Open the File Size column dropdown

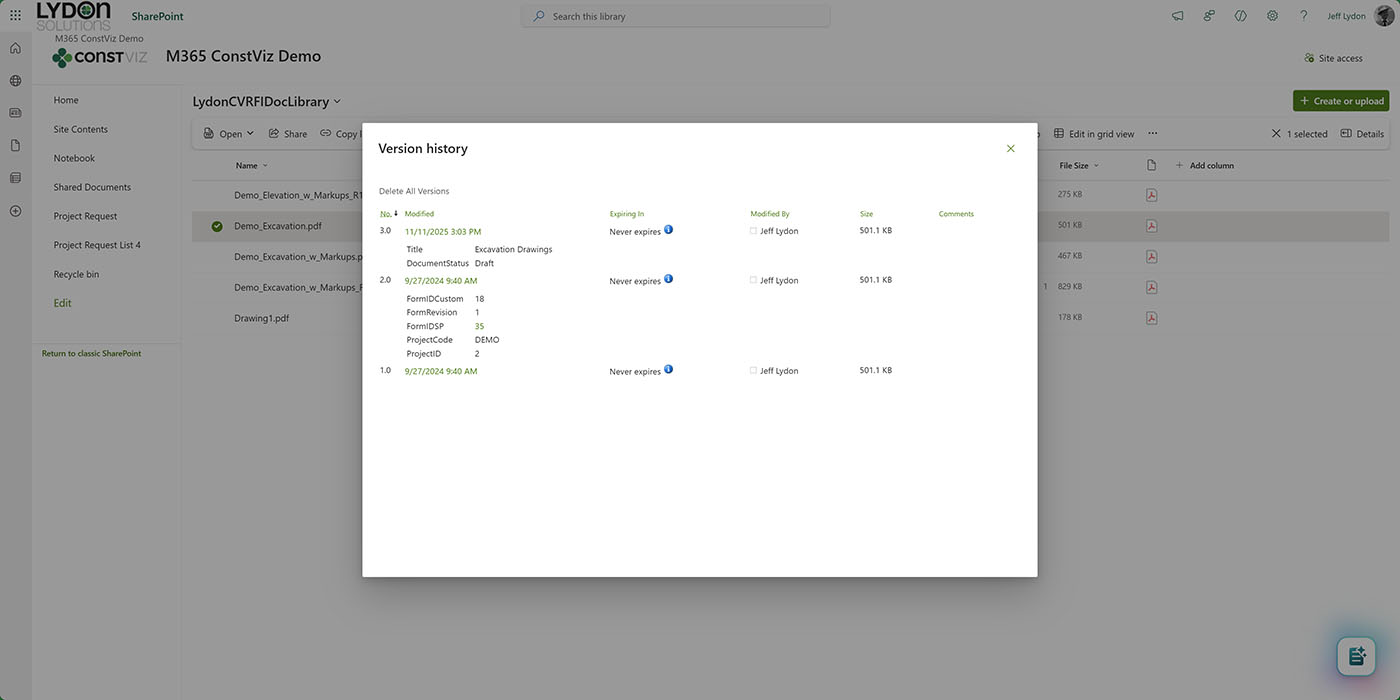pos(1096,166)
